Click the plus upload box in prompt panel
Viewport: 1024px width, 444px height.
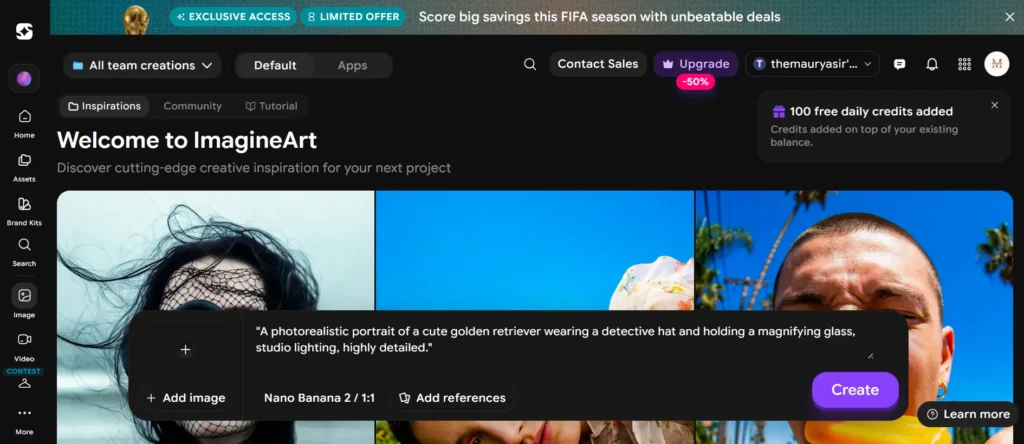185,349
